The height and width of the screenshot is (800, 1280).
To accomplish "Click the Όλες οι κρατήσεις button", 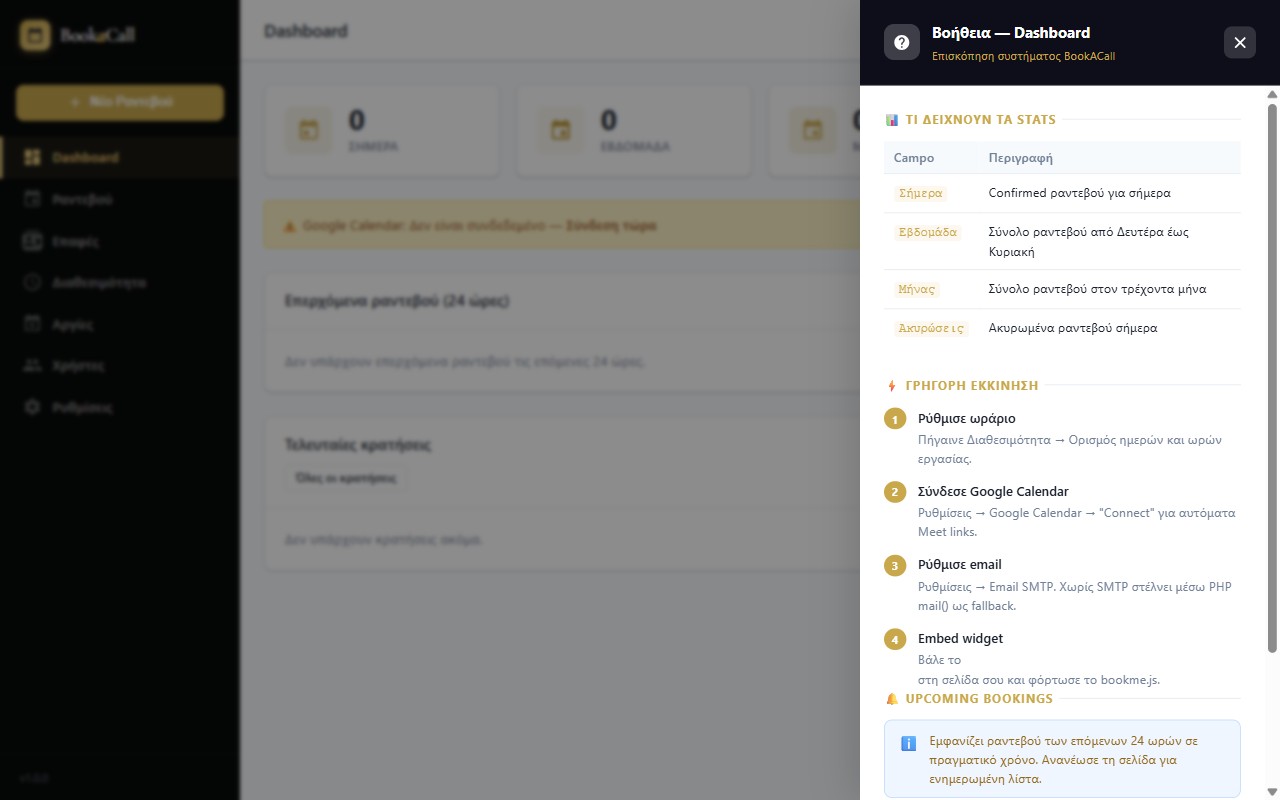I will [x=345, y=478].
